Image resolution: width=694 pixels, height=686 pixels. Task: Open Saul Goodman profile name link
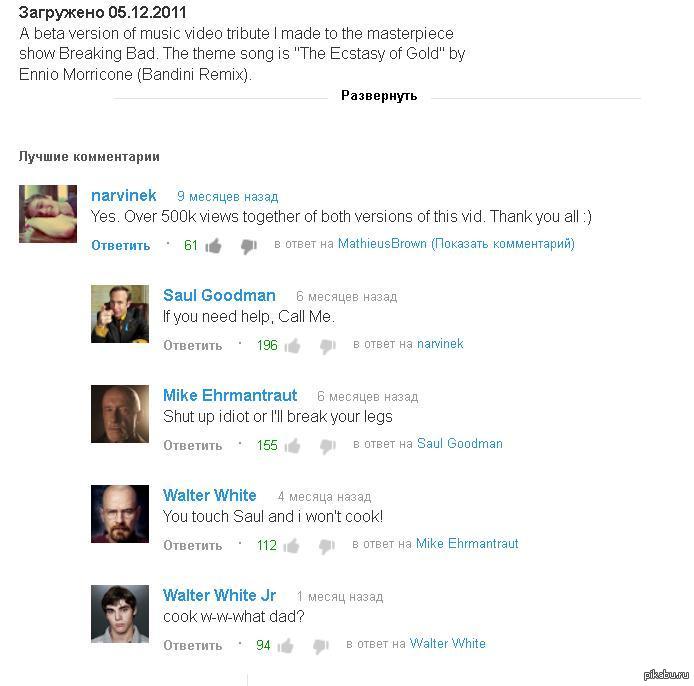click(x=219, y=295)
